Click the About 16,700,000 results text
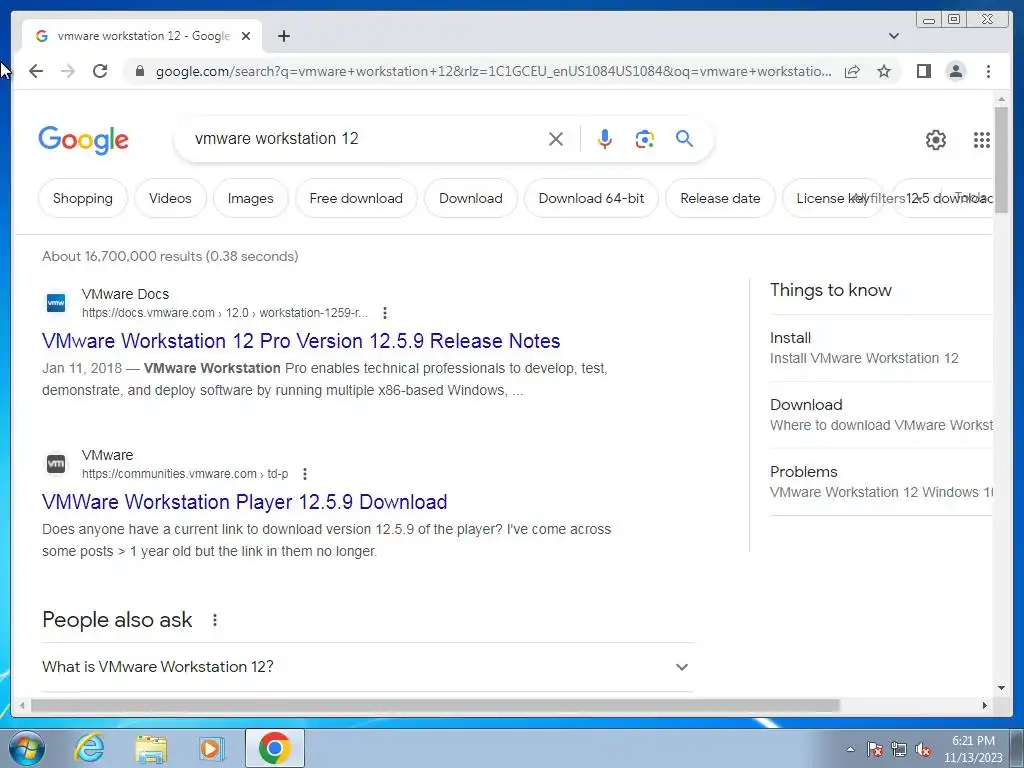This screenshot has width=1024, height=768. pos(170,256)
